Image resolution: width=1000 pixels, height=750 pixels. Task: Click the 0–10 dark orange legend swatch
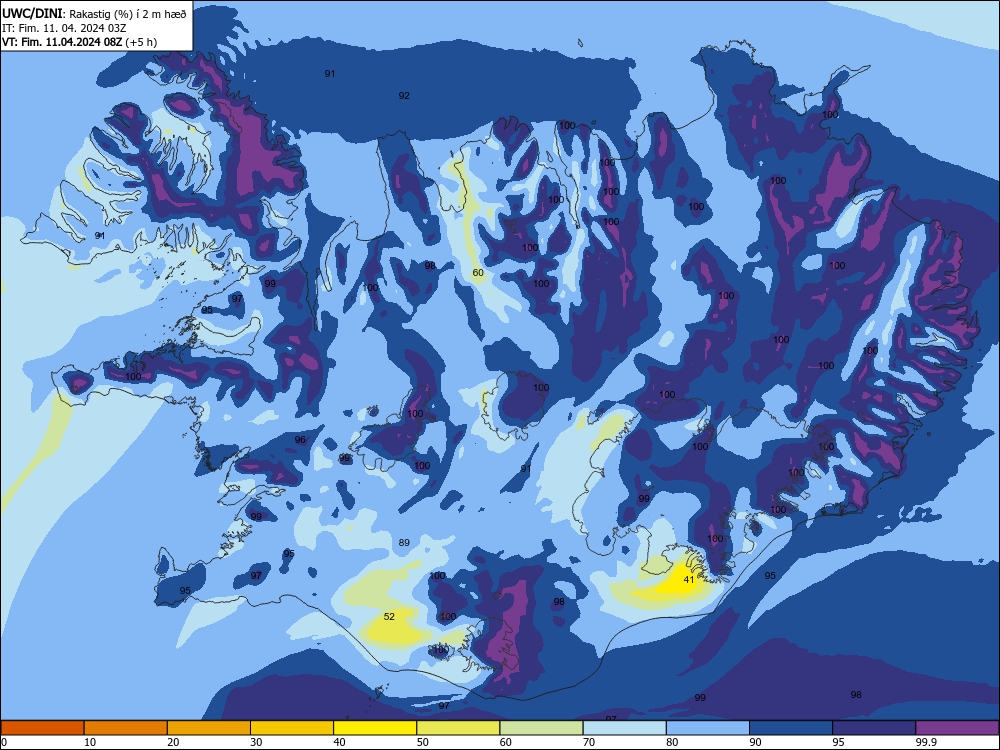42,728
